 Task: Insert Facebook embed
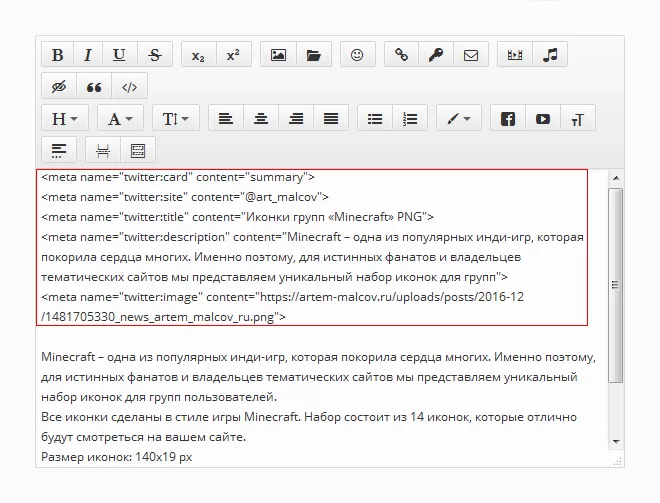click(508, 119)
